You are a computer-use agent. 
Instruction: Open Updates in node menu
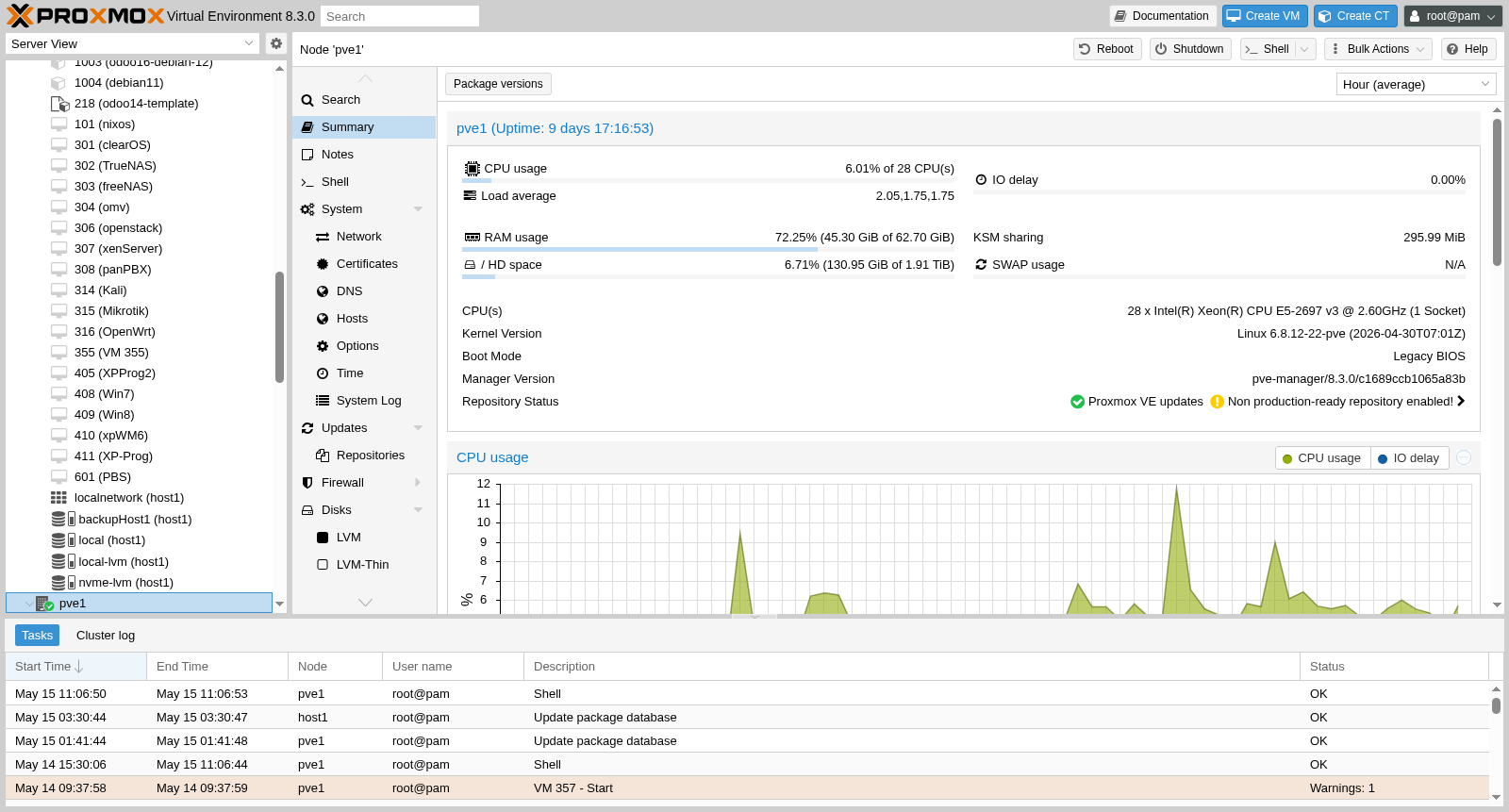click(x=364, y=428)
